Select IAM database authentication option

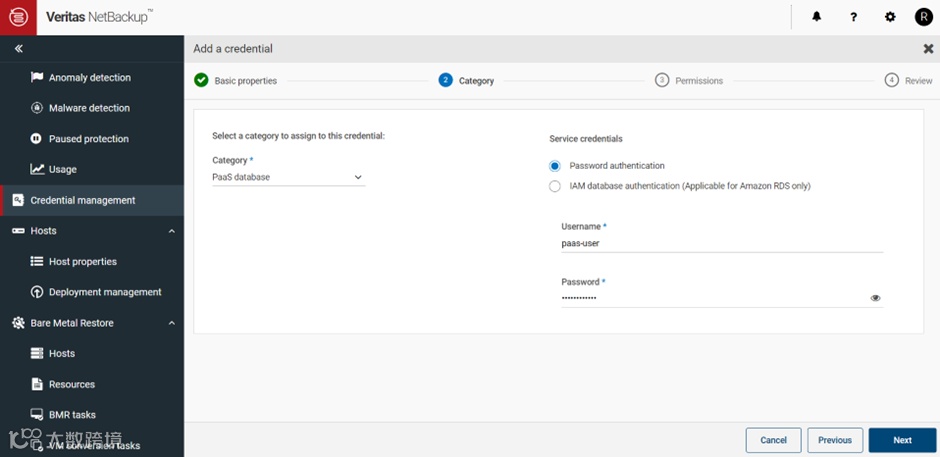[x=555, y=186]
